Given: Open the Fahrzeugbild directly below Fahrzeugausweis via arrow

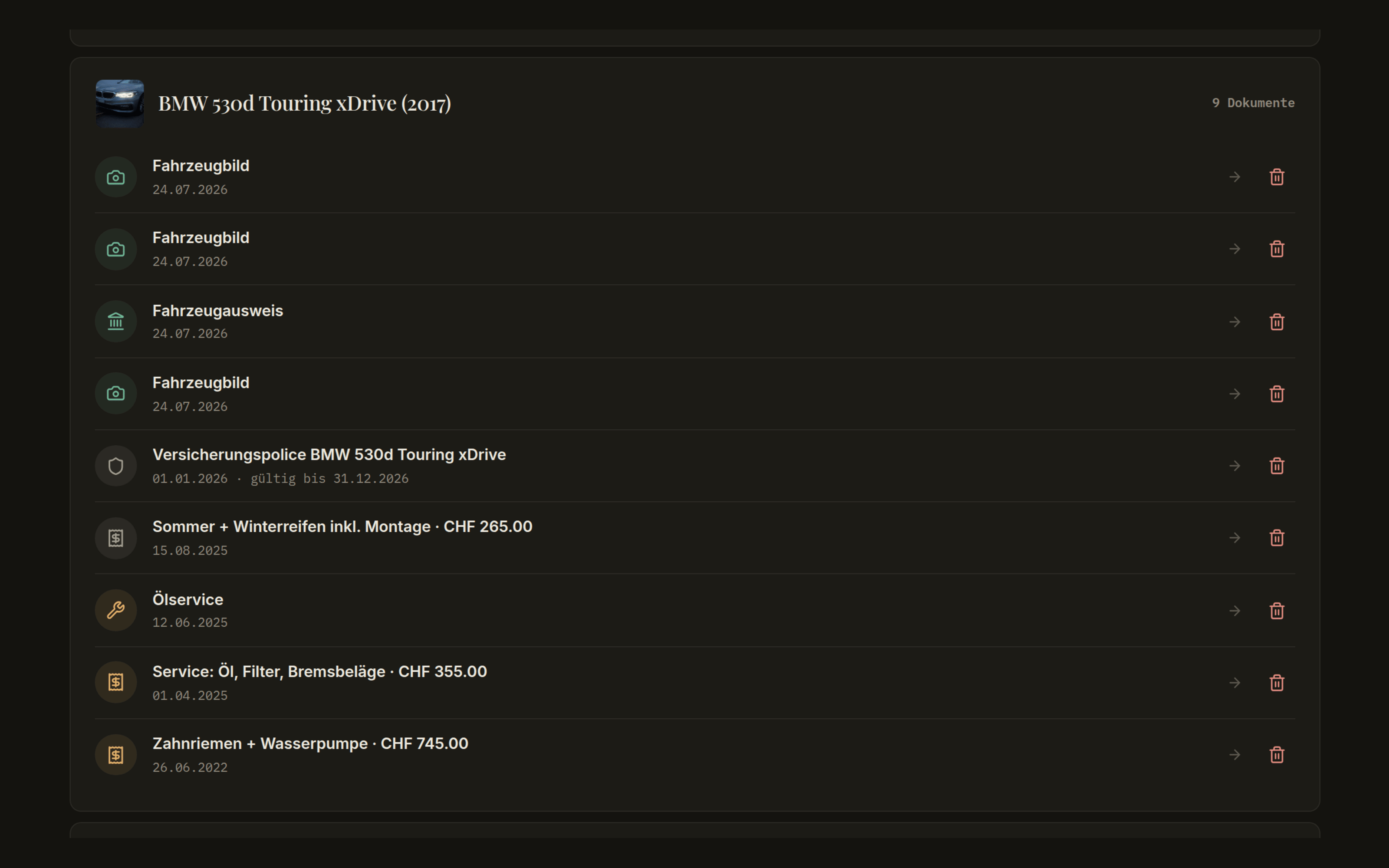Looking at the screenshot, I should (x=1234, y=394).
